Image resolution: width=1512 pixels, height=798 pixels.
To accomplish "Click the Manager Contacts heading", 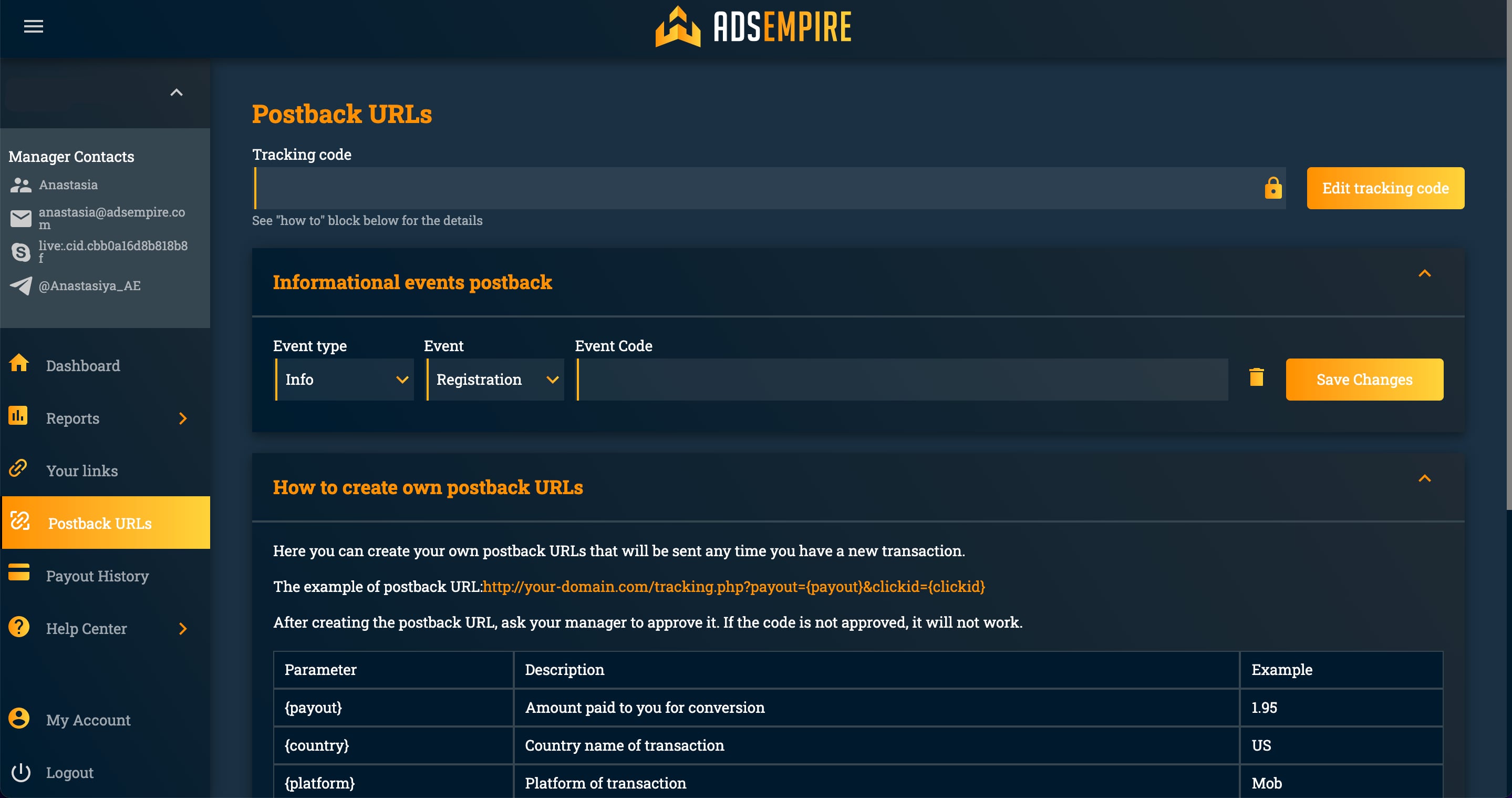I will [x=71, y=156].
